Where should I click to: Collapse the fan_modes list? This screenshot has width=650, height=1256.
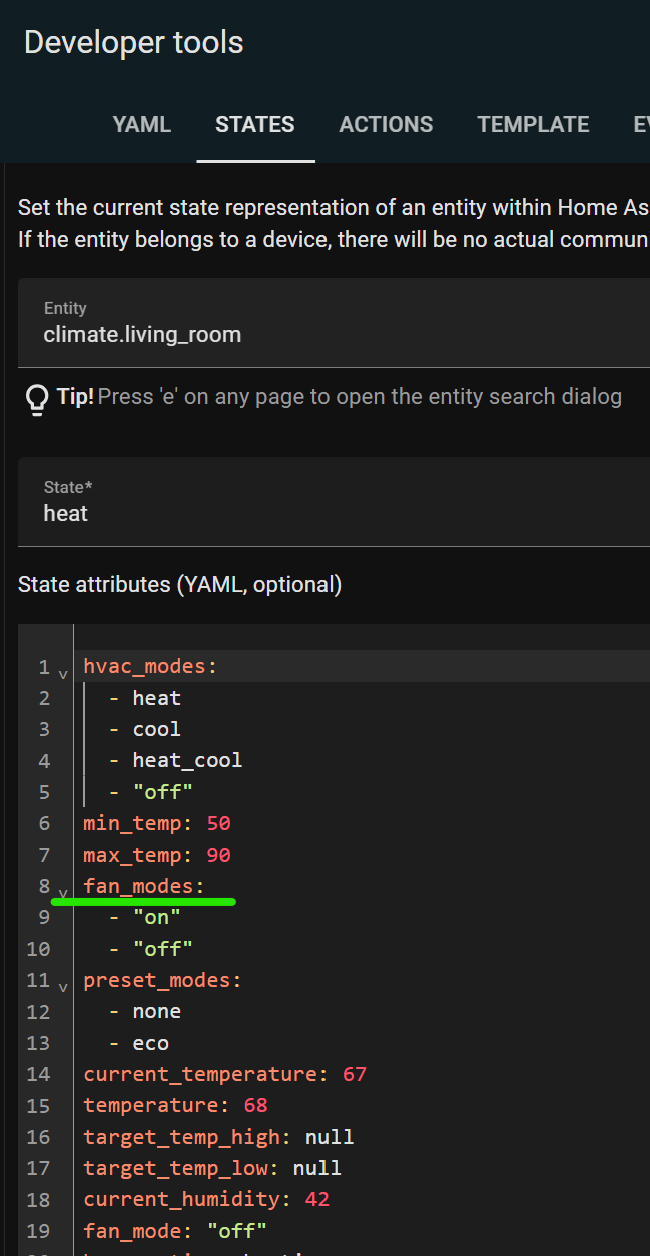(63, 894)
